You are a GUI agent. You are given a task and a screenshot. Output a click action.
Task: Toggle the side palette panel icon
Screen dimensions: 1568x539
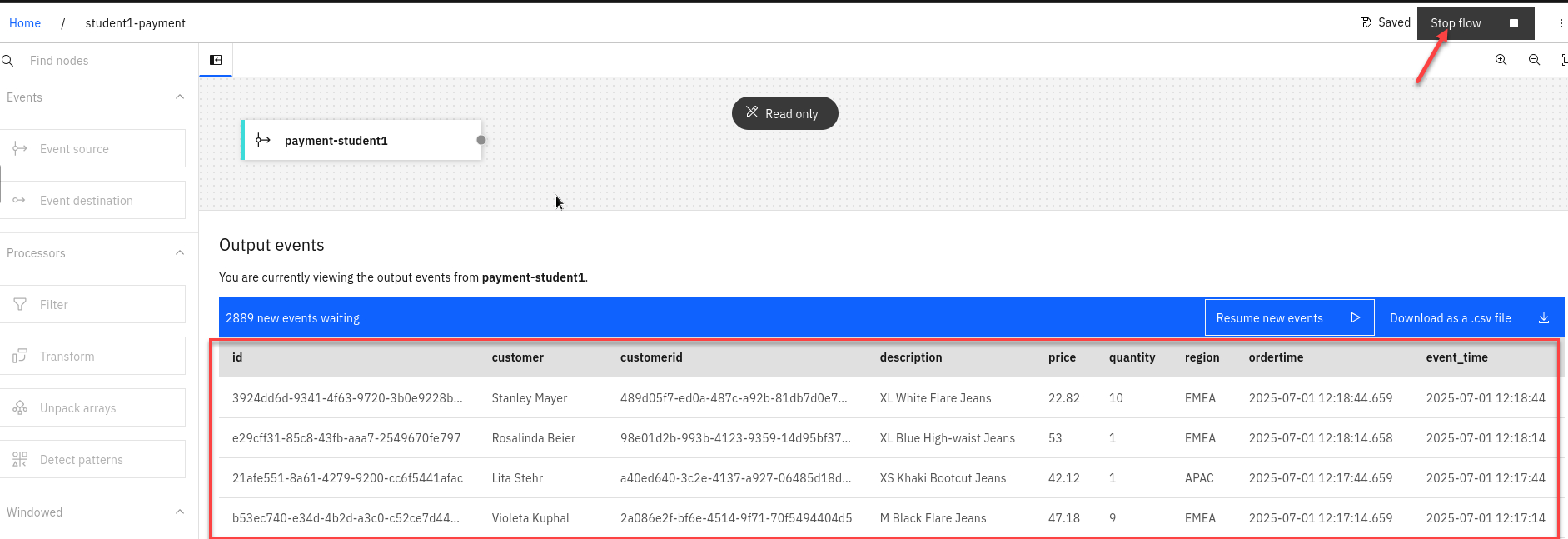(216, 60)
